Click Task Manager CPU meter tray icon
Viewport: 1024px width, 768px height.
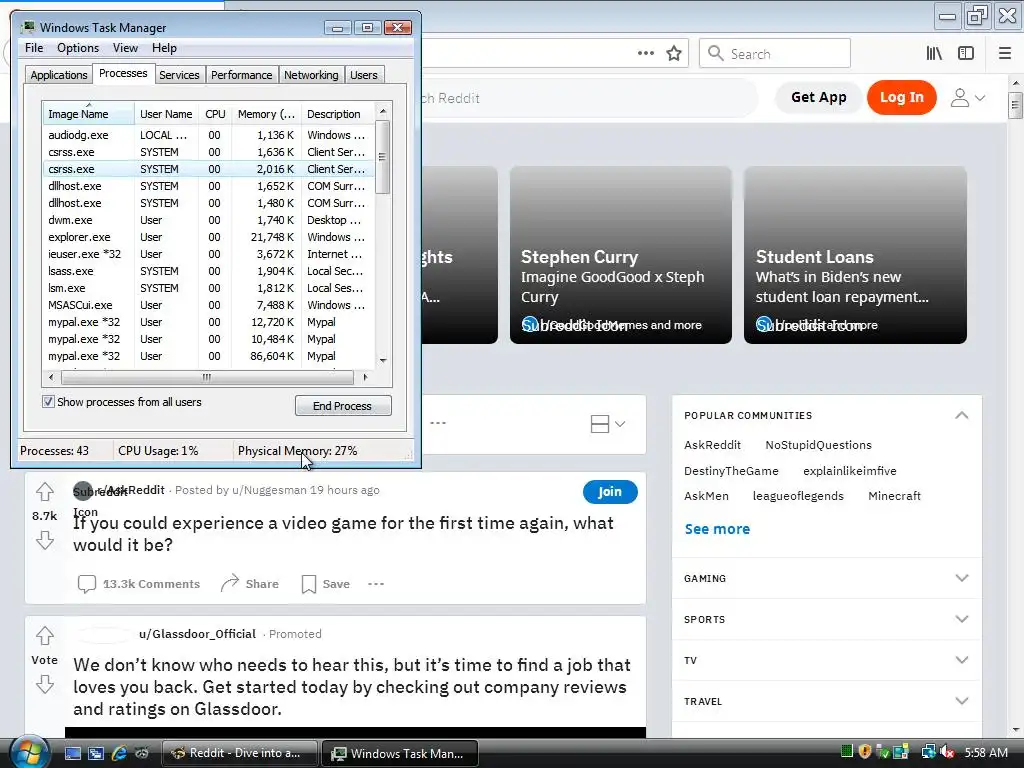[846, 752]
